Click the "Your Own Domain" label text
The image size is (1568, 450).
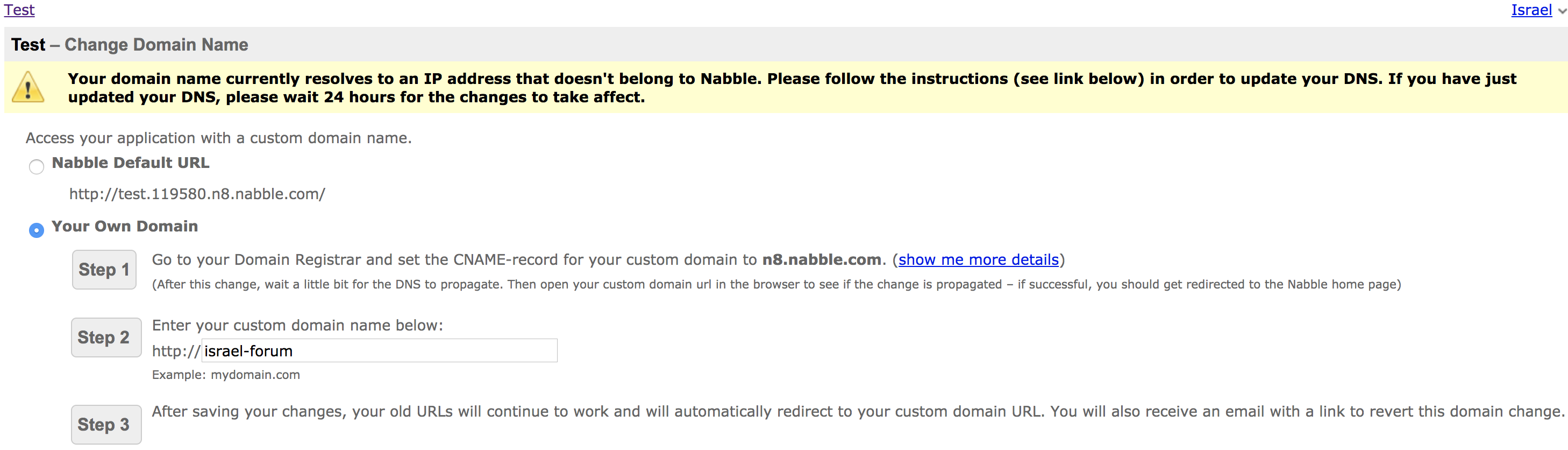(x=125, y=227)
